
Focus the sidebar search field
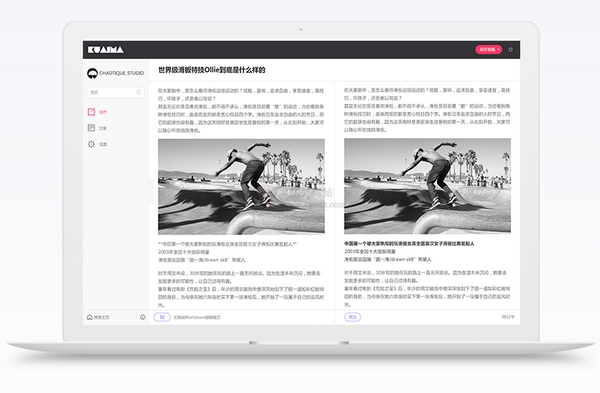[x=116, y=92]
